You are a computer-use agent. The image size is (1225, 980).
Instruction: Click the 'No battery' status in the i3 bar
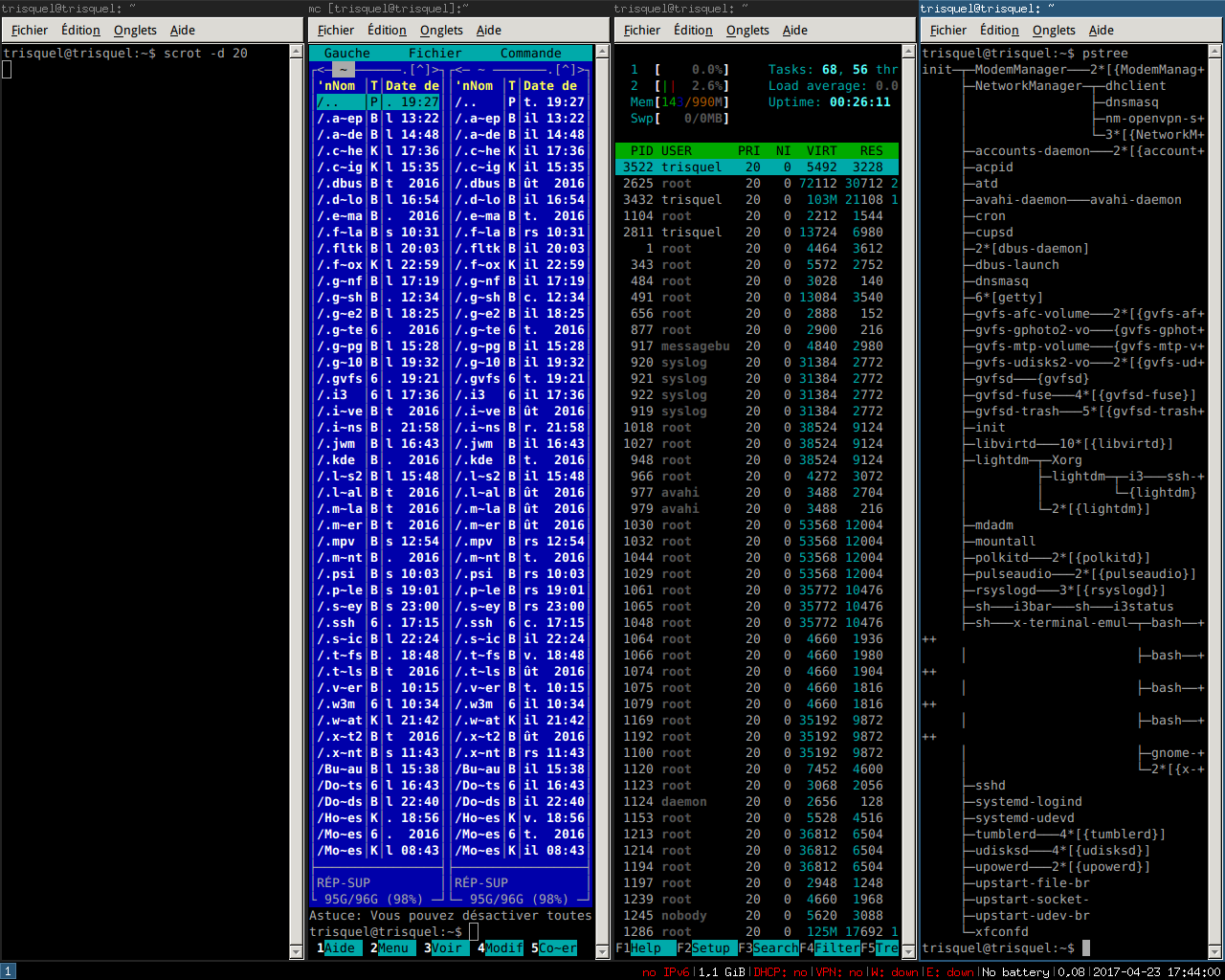[x=1017, y=972]
